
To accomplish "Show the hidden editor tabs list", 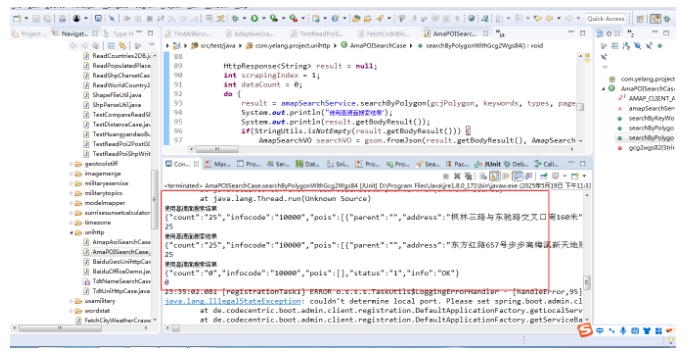I will [500, 33].
